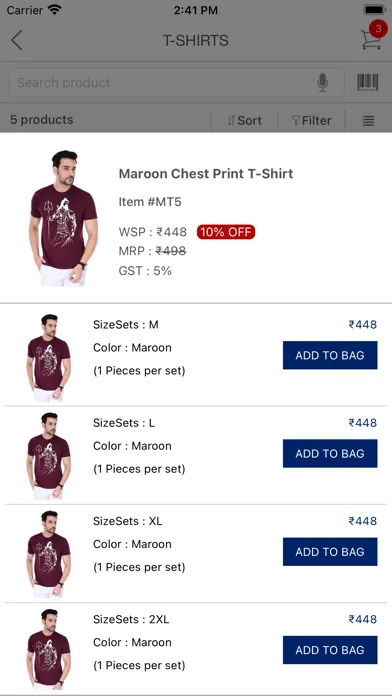Tap the back arrow icon
This screenshot has width=392, height=696.
tap(16, 40)
